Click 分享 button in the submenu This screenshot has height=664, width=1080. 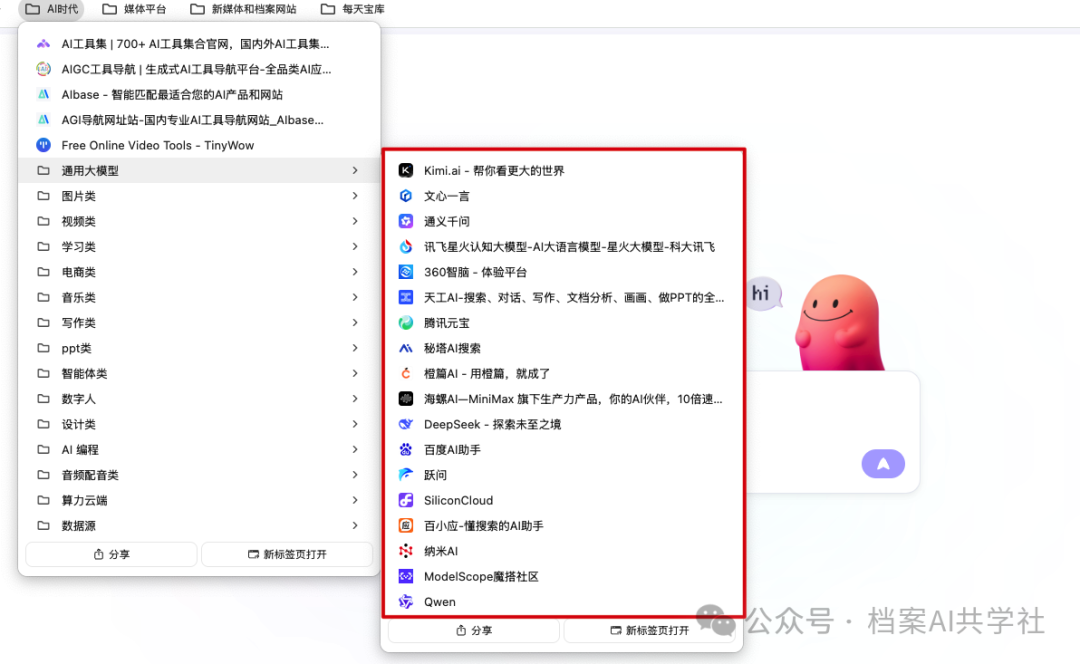[474, 630]
